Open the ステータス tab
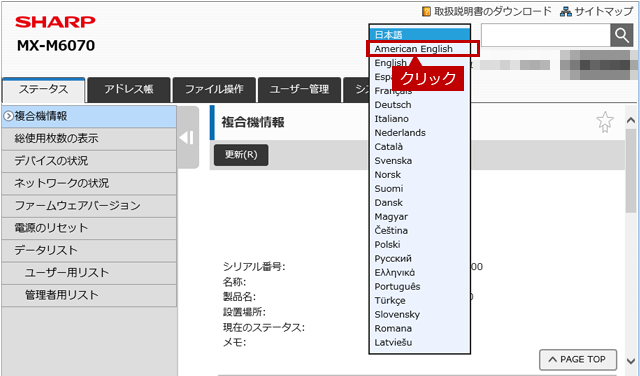Image resolution: width=640 pixels, height=376 pixels. (x=44, y=90)
